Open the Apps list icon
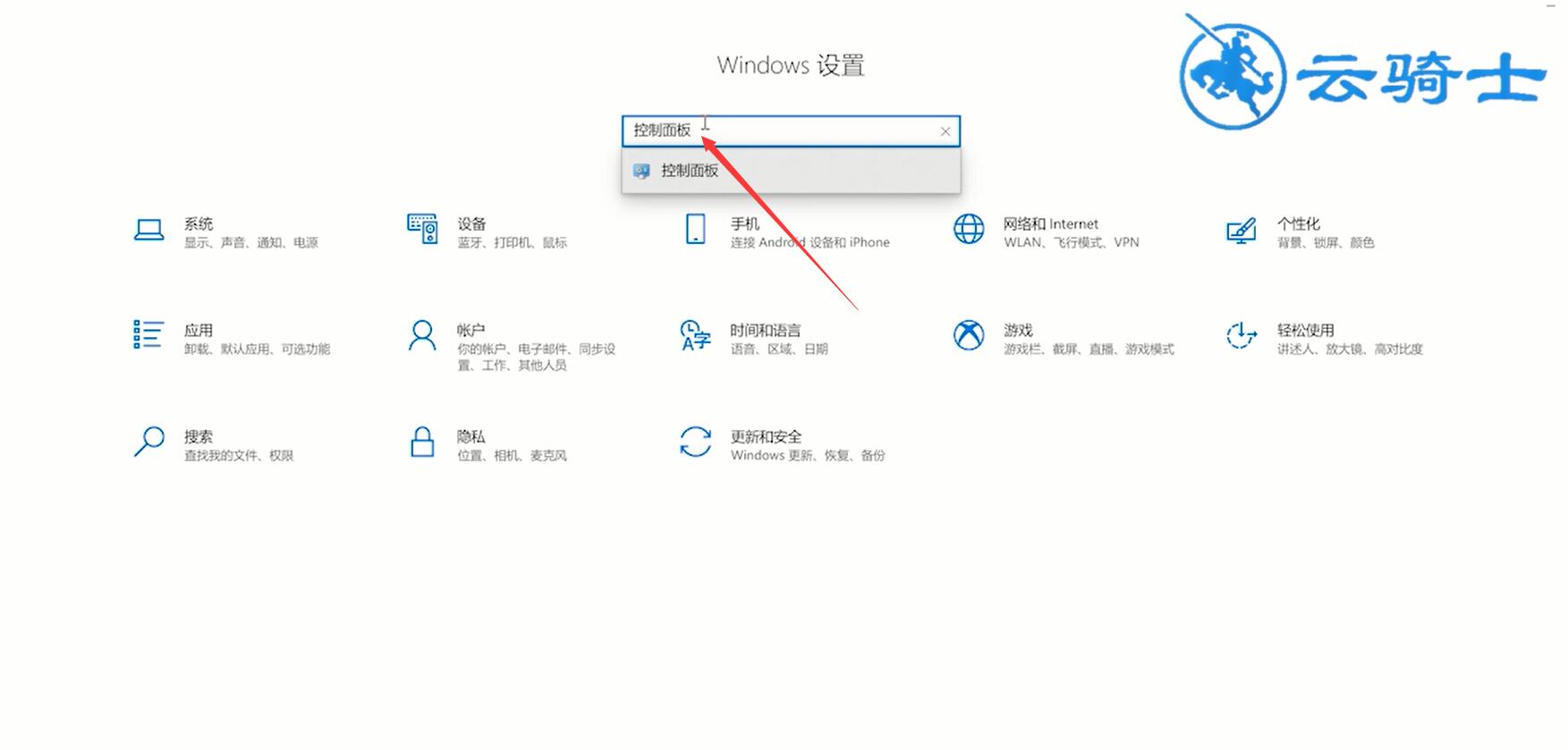Viewport: 1568px width, 750px height. tap(148, 335)
